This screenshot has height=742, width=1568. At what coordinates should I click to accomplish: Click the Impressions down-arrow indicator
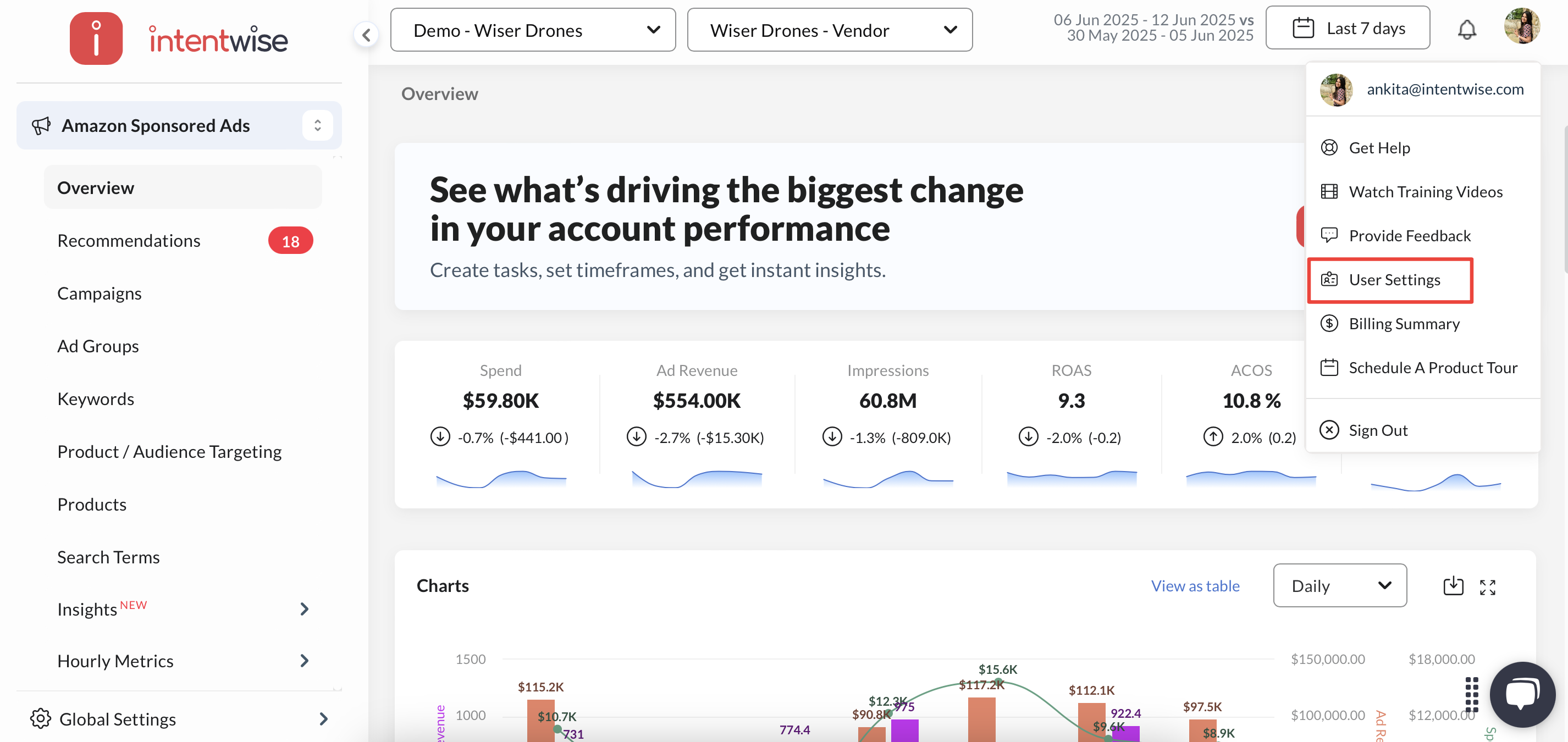(832, 437)
